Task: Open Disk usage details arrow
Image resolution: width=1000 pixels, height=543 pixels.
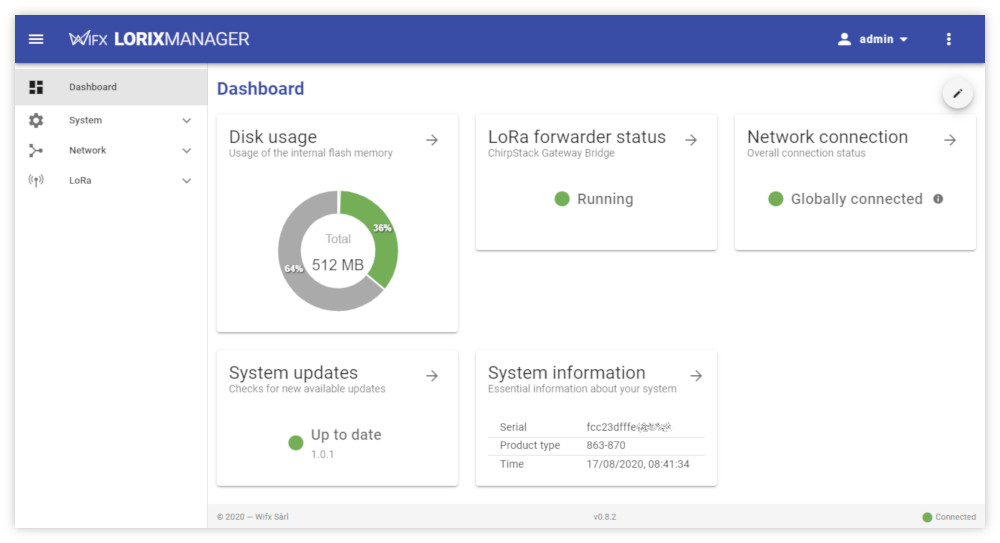Action: [432, 140]
